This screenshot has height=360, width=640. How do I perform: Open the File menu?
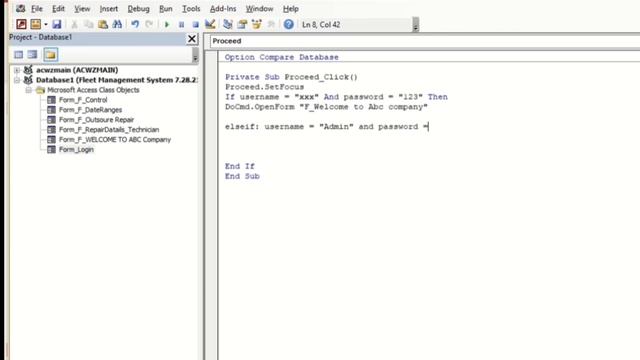coord(37,9)
